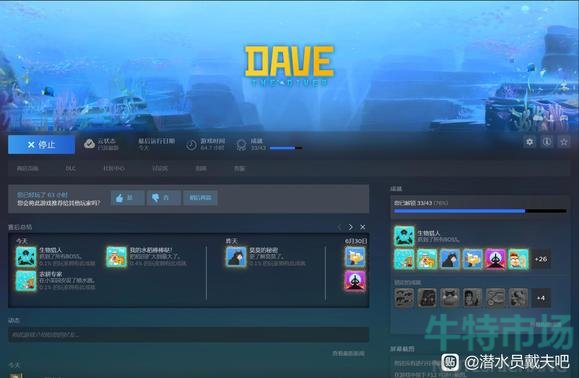Choose the thumbs-down not recommend button
The image size is (579, 378).
[x=164, y=198]
